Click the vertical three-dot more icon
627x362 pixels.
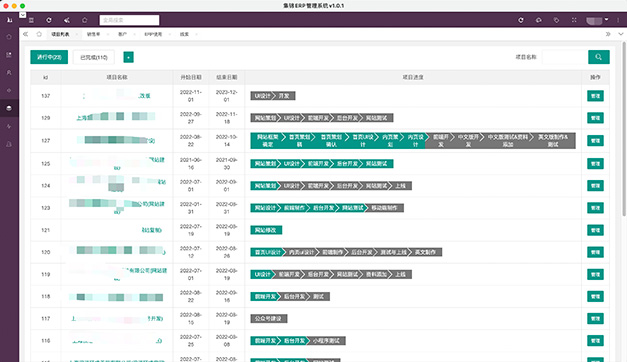point(618,20)
